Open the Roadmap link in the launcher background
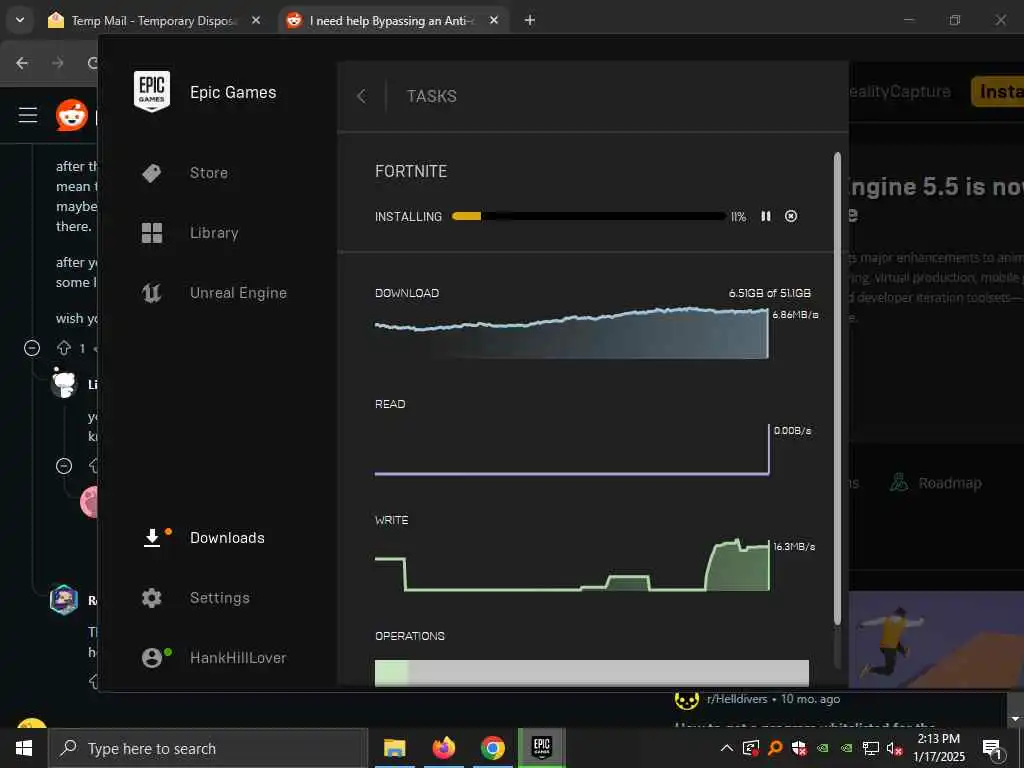The width and height of the screenshot is (1024, 768). (950, 483)
